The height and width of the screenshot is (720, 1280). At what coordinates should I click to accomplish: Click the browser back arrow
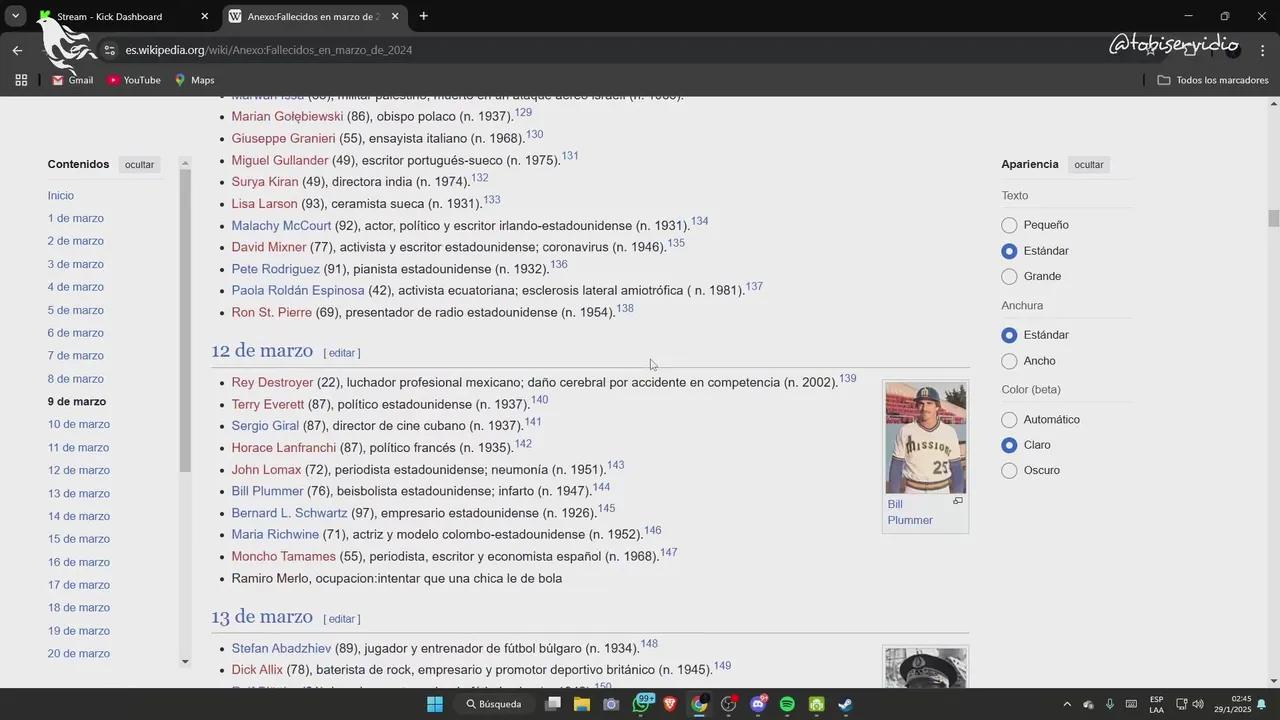click(x=17, y=50)
